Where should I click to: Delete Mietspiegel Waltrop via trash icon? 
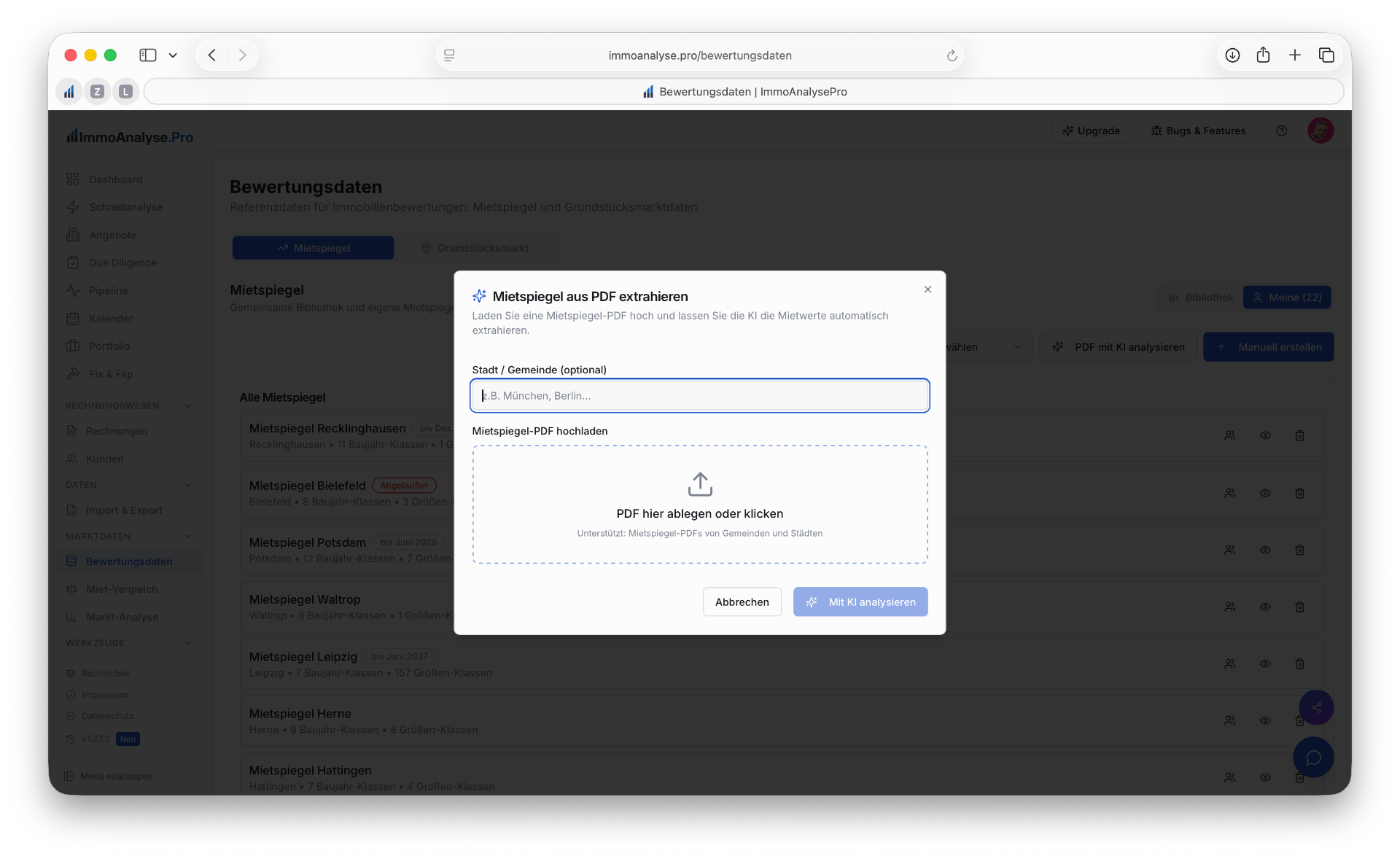[x=1299, y=607]
